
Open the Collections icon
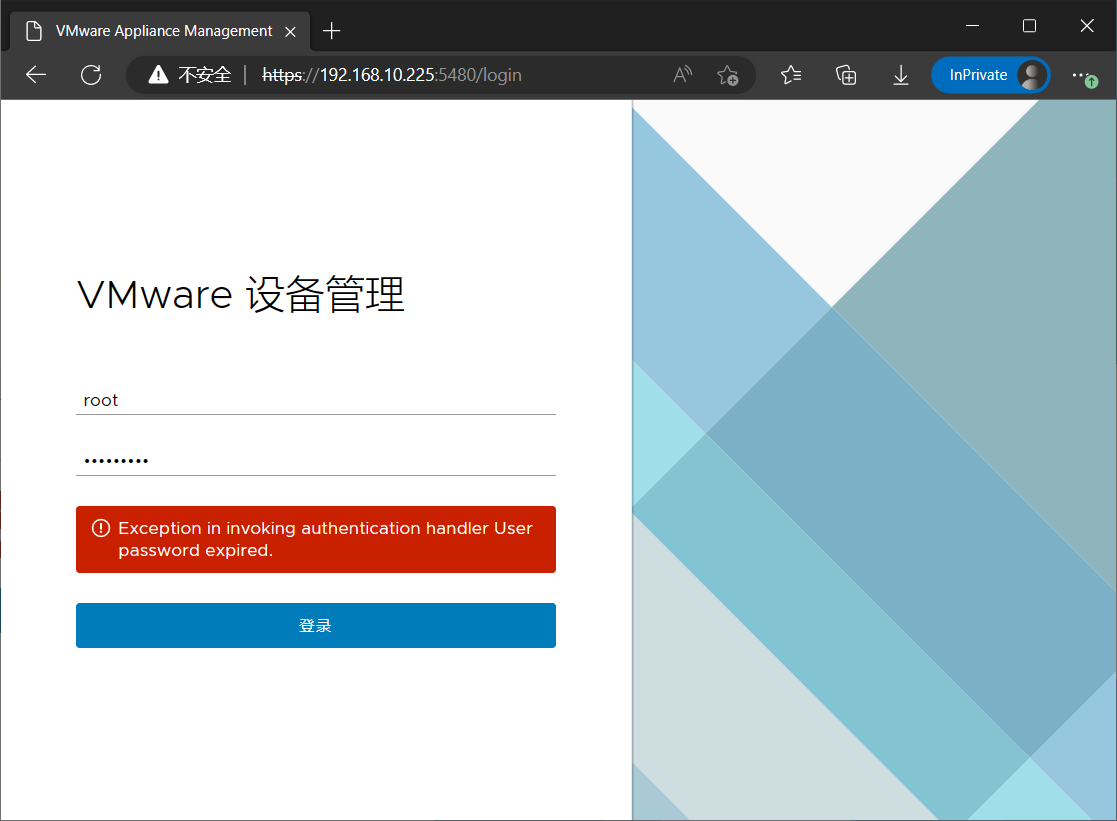(x=846, y=75)
